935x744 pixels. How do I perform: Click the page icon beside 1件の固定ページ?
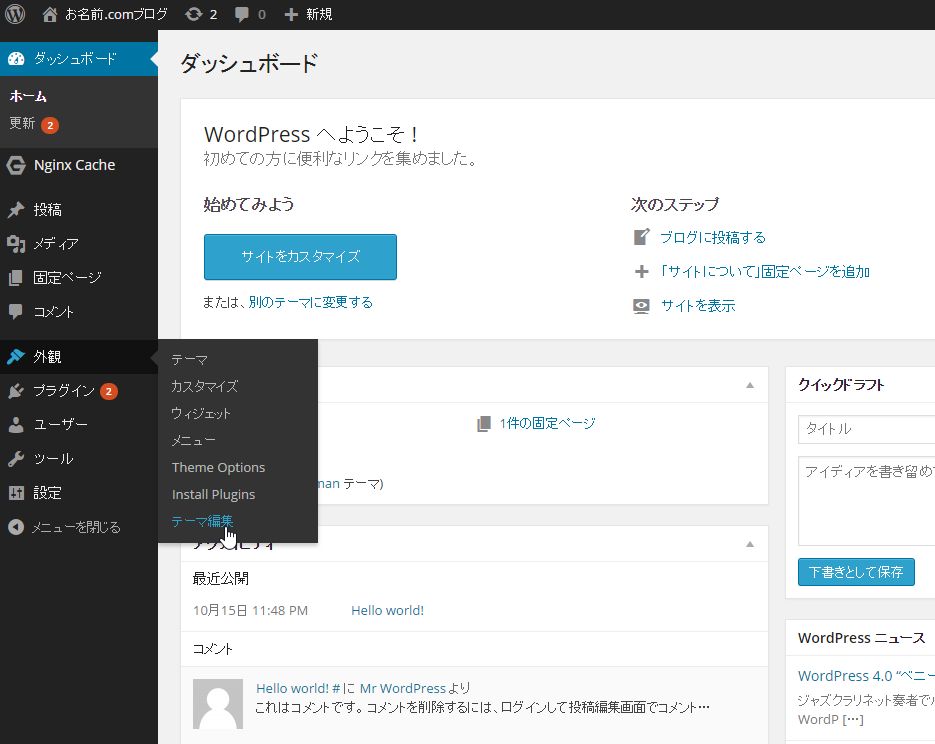[484, 423]
